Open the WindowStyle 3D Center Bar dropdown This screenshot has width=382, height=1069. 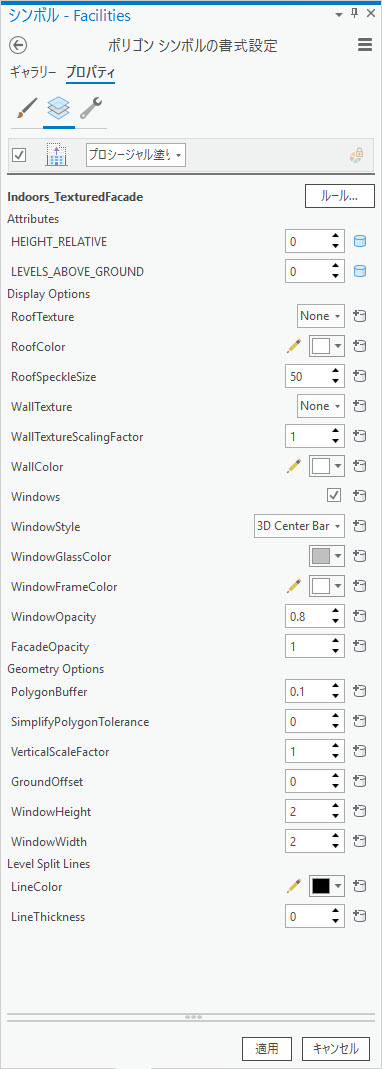coord(299,526)
